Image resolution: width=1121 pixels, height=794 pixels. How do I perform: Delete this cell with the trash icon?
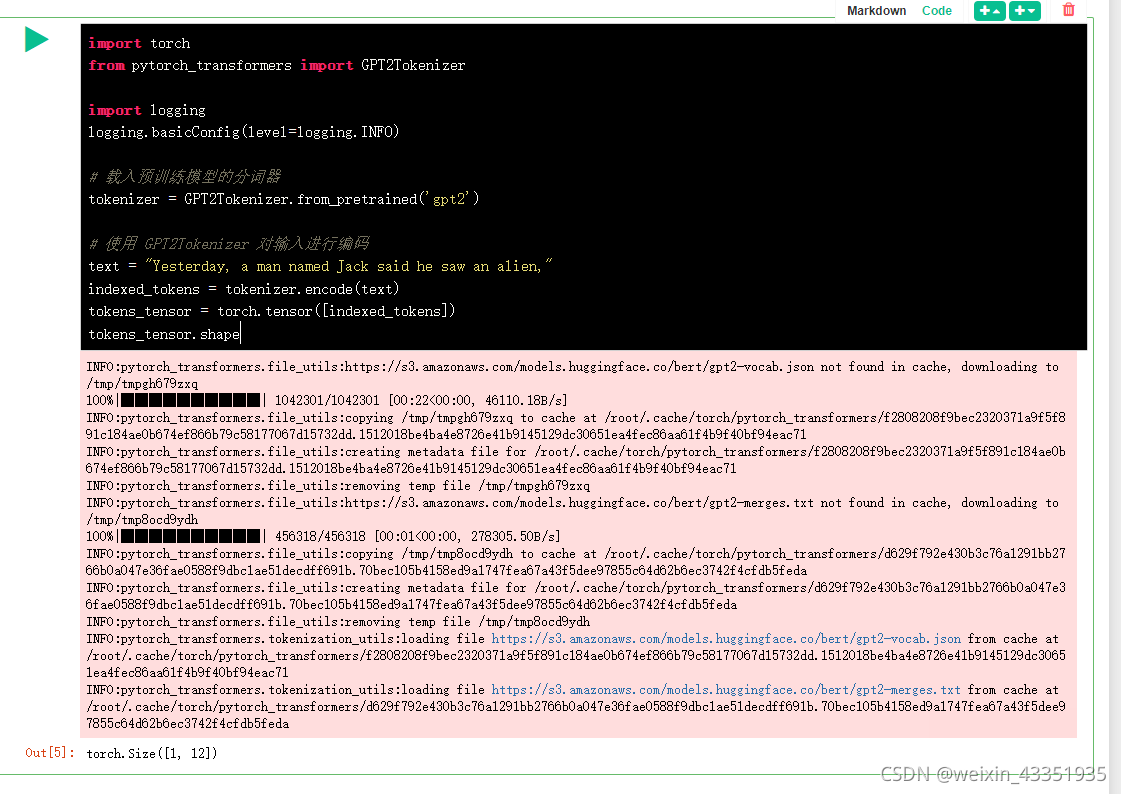[x=1068, y=10]
